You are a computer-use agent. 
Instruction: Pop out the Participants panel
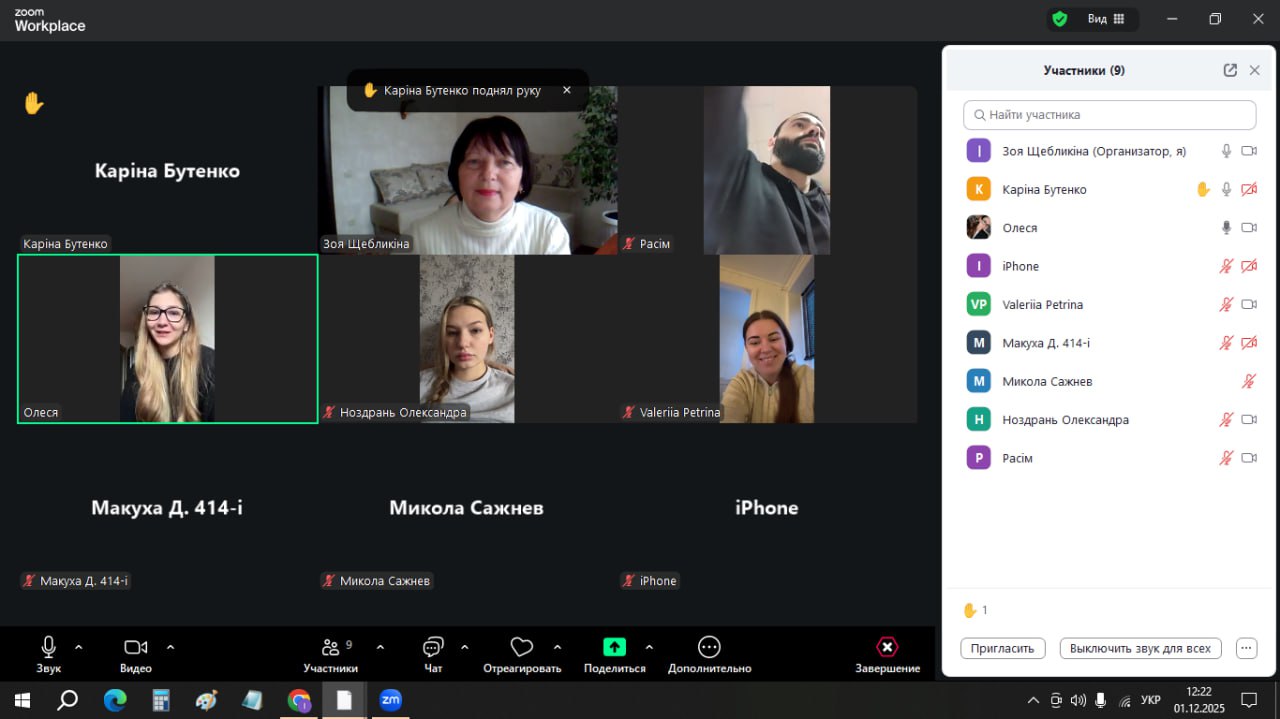pyautogui.click(x=1230, y=70)
